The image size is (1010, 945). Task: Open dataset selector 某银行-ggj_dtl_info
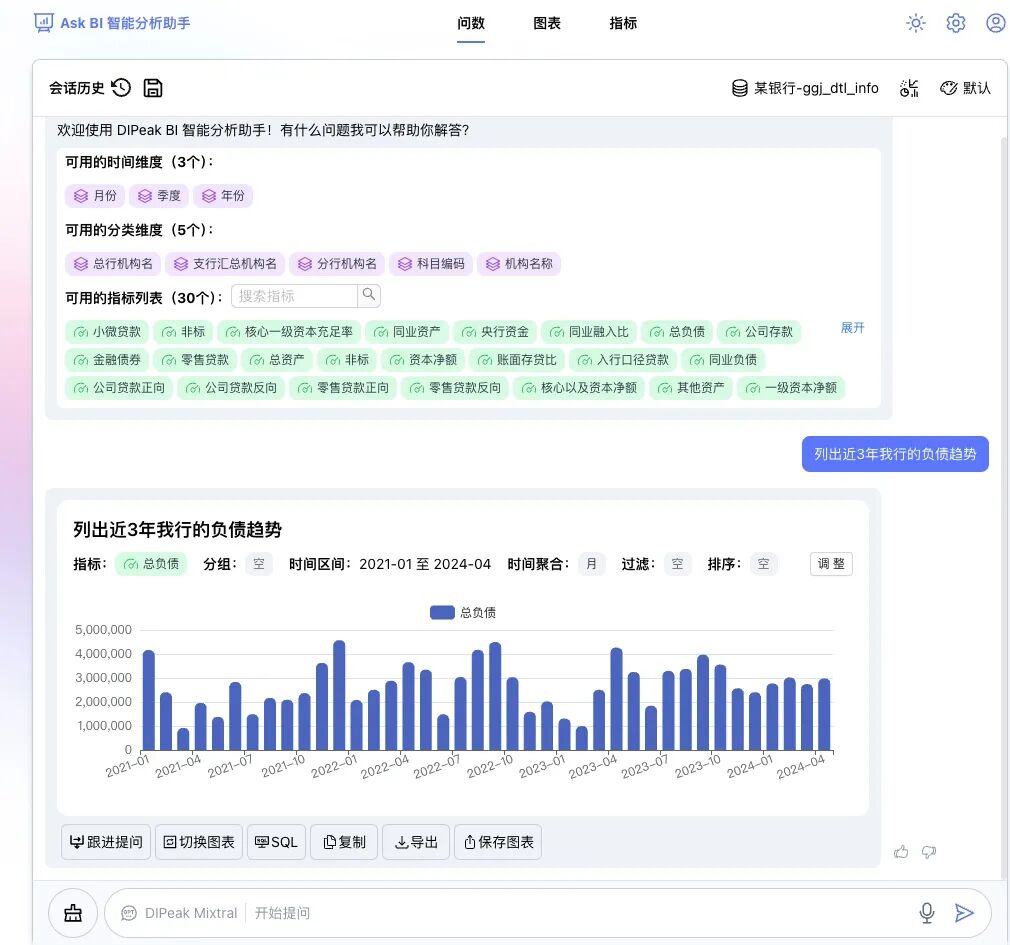pyautogui.click(x=805, y=88)
